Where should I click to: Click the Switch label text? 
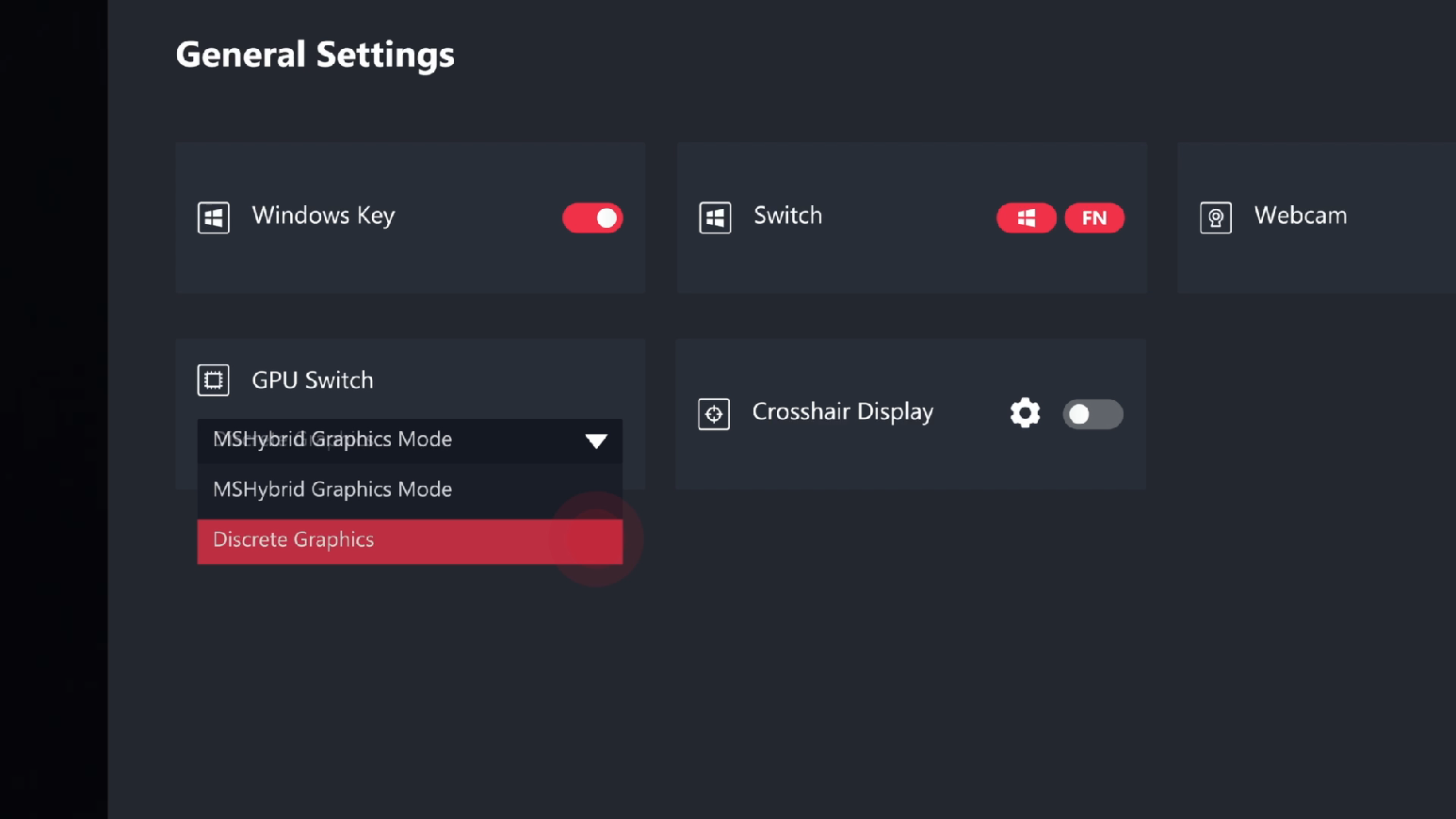click(x=787, y=217)
